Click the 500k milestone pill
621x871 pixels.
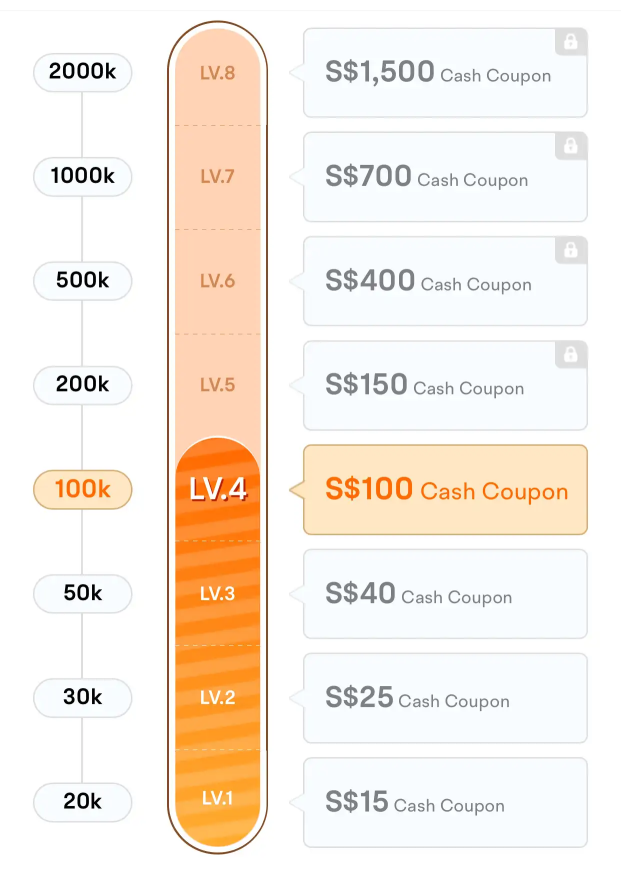coord(83,281)
